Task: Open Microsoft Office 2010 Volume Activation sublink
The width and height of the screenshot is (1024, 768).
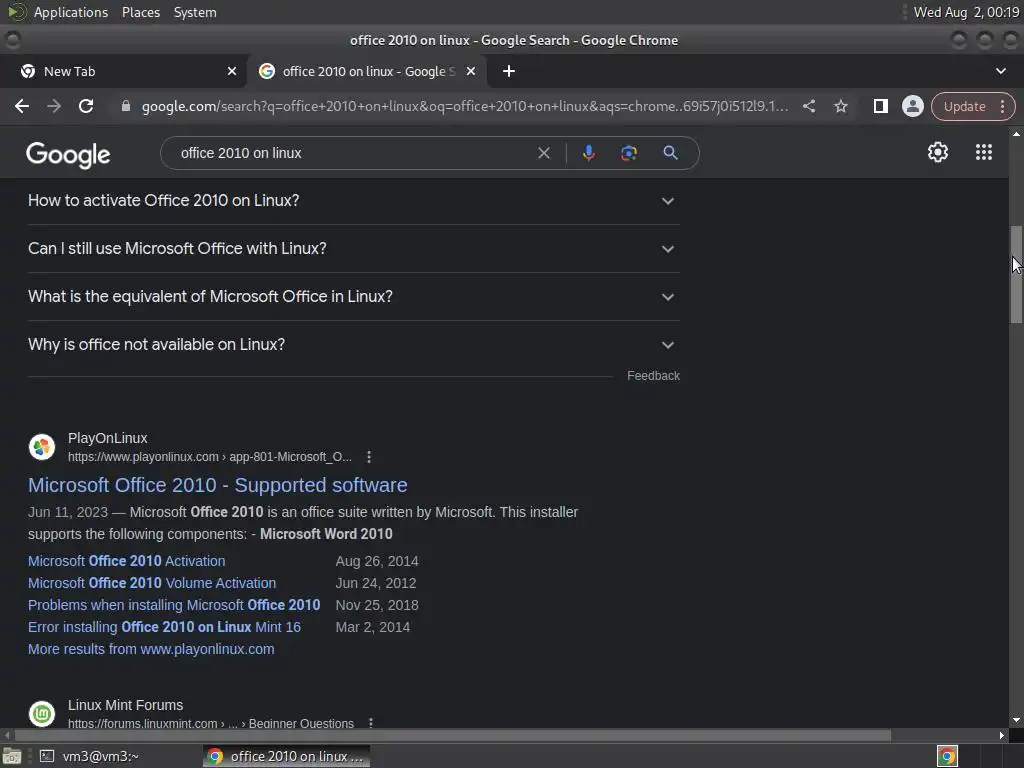Action: coord(152,583)
